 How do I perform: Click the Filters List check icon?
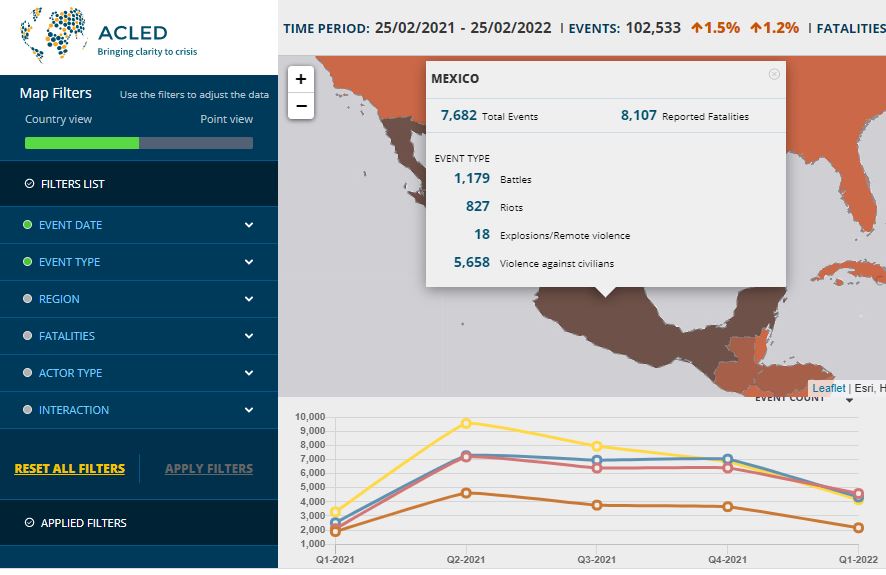coord(29,184)
